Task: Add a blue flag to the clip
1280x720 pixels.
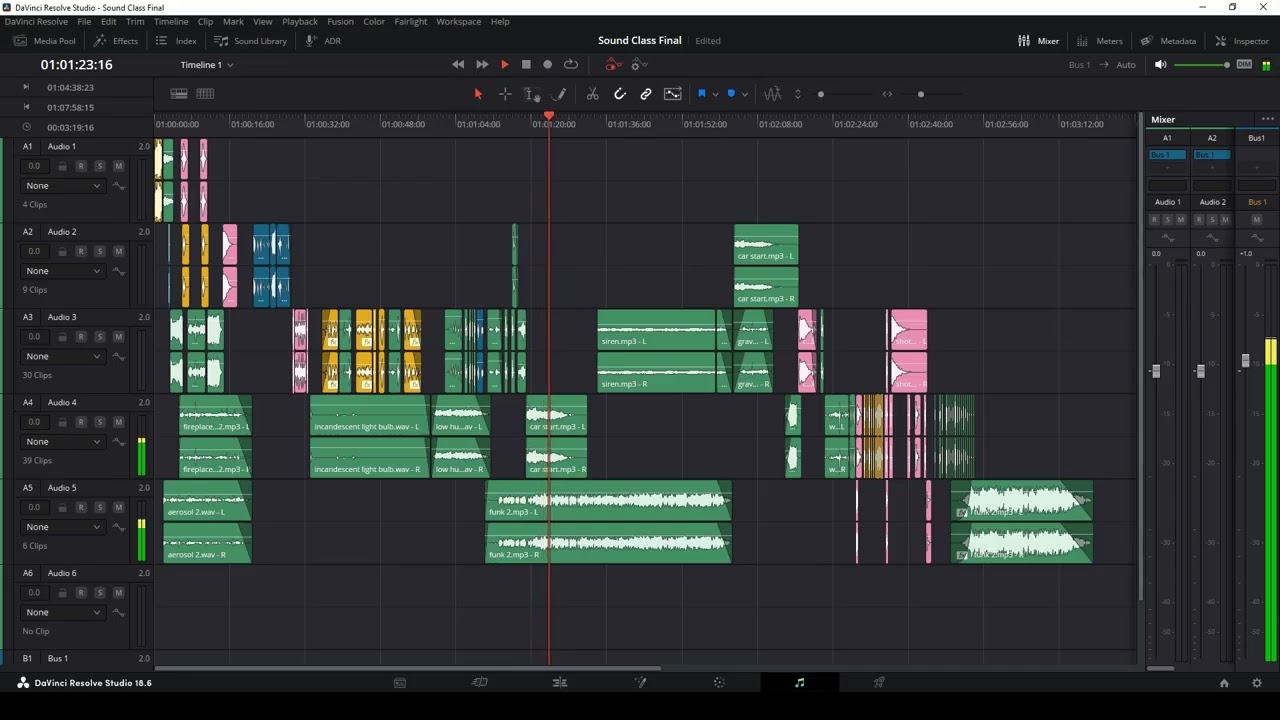Action: (x=701, y=94)
